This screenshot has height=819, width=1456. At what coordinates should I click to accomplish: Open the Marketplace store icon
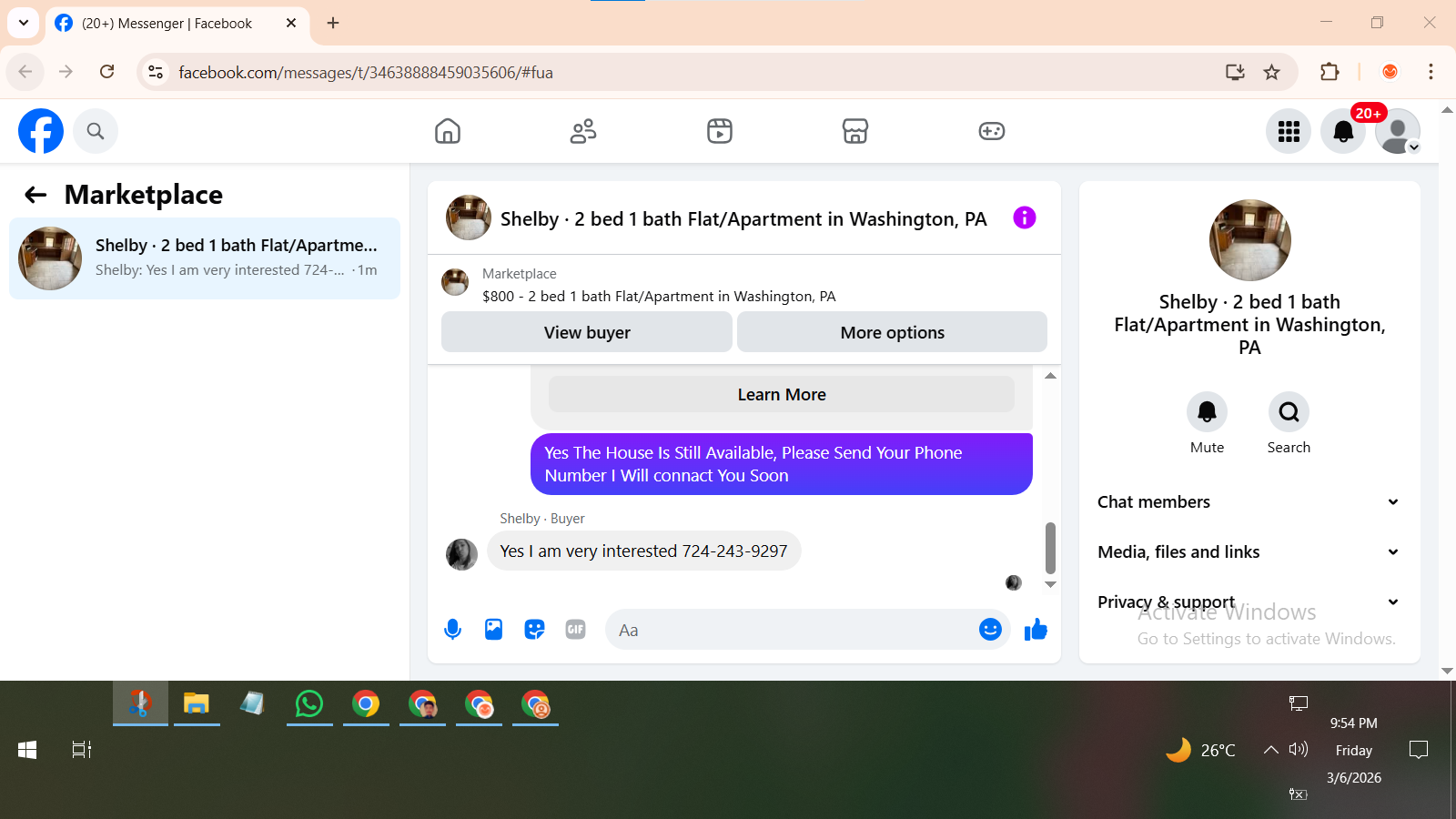click(x=855, y=131)
